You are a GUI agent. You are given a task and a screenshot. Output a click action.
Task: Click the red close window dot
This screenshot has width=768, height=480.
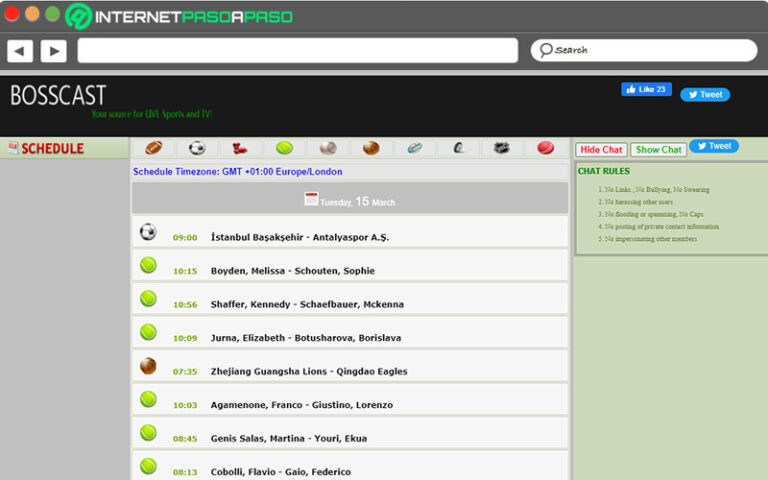(x=11, y=14)
